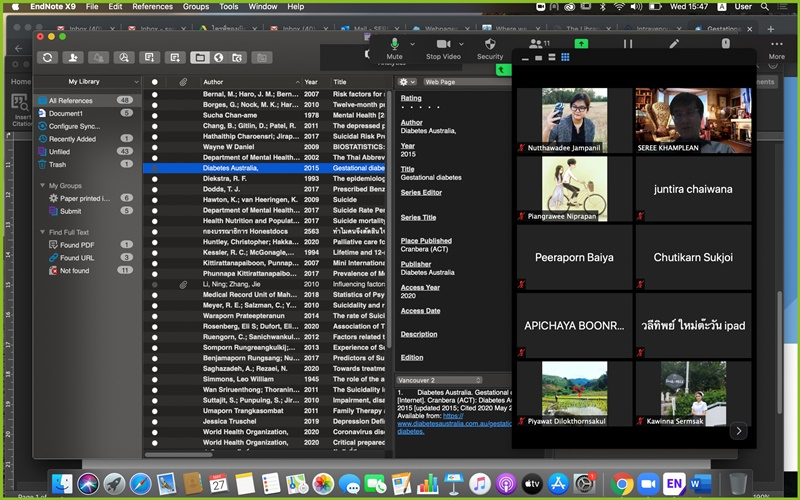This screenshot has width=800, height=500.
Task: Open Web Page reference type dropdown
Action: click(x=454, y=82)
